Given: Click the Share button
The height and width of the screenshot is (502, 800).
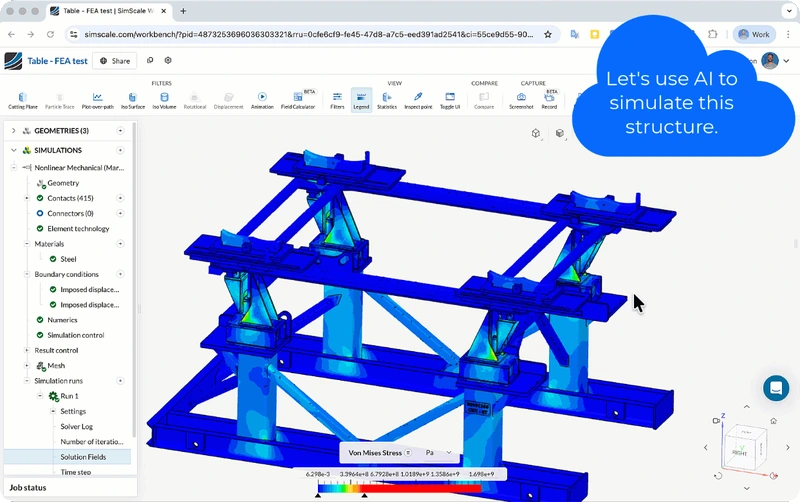Looking at the screenshot, I should (x=115, y=61).
